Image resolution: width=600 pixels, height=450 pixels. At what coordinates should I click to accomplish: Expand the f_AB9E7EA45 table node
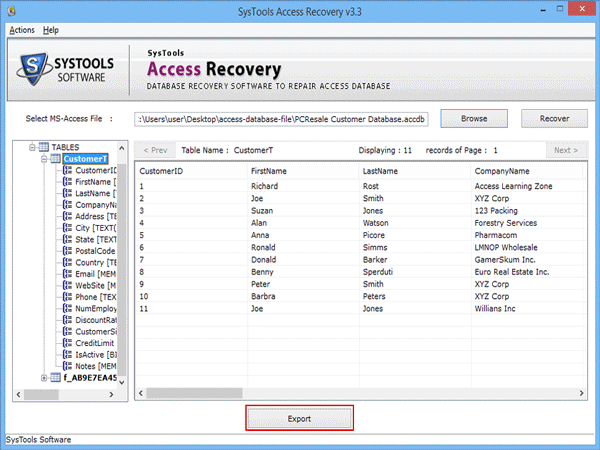click(x=44, y=378)
